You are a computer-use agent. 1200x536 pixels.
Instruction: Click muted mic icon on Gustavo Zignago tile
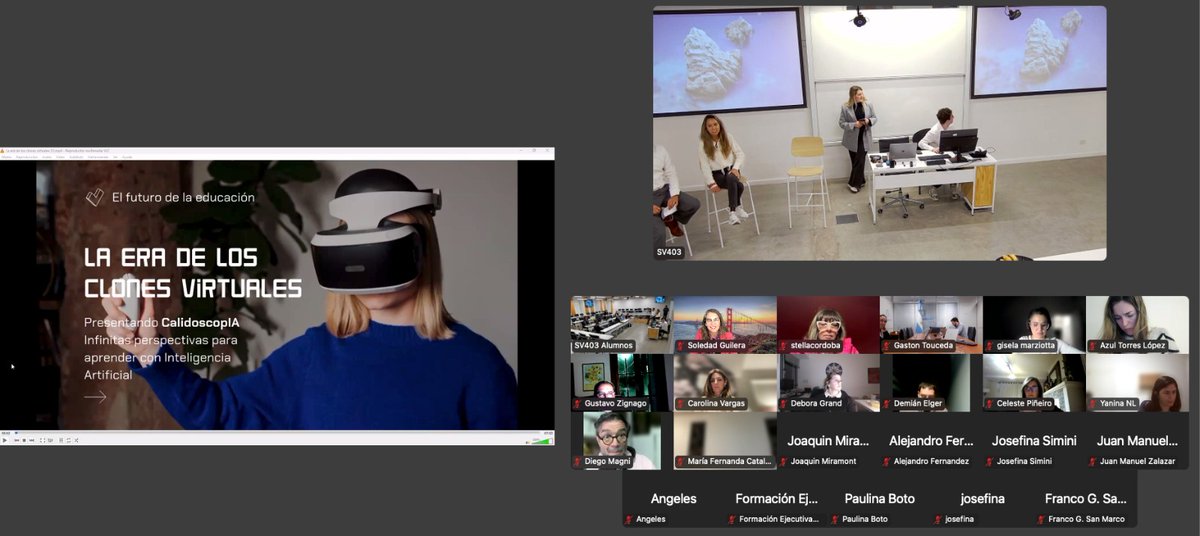[x=577, y=404]
